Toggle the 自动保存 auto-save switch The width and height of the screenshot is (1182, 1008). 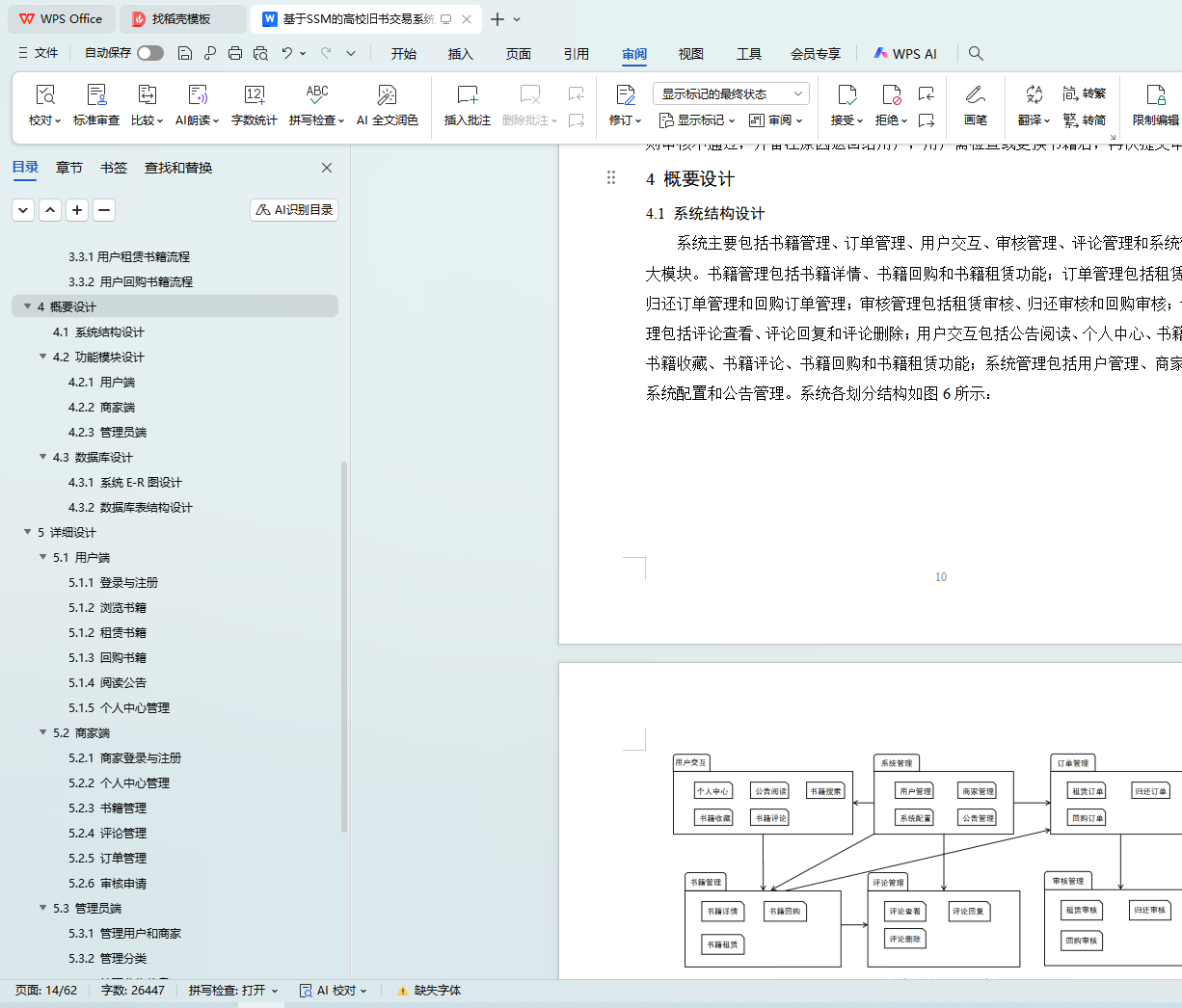point(149,53)
